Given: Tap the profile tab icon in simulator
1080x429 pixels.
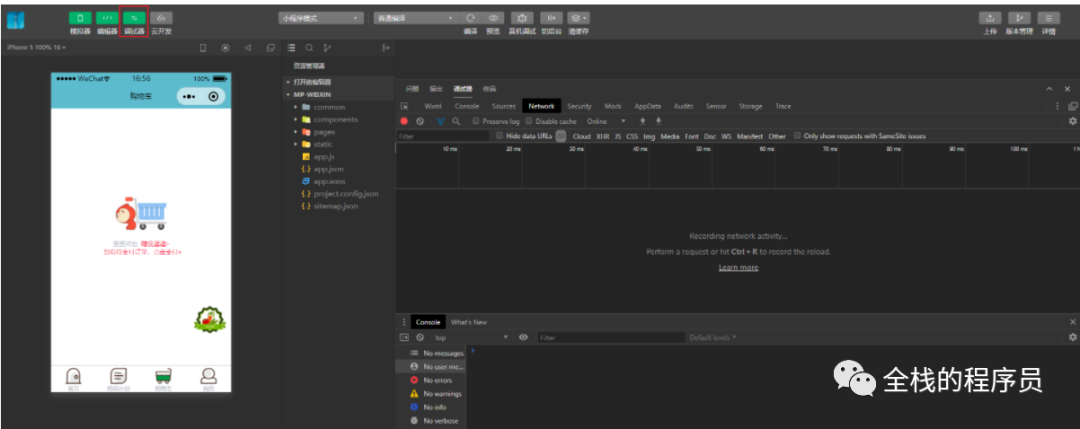Looking at the screenshot, I should click(x=208, y=378).
